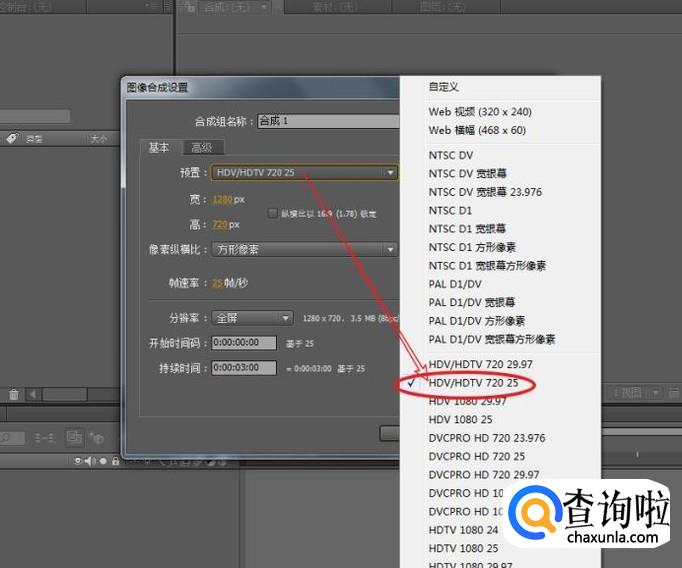
Task: Select NTSC DV 宽银幕 preset
Action: (468, 174)
